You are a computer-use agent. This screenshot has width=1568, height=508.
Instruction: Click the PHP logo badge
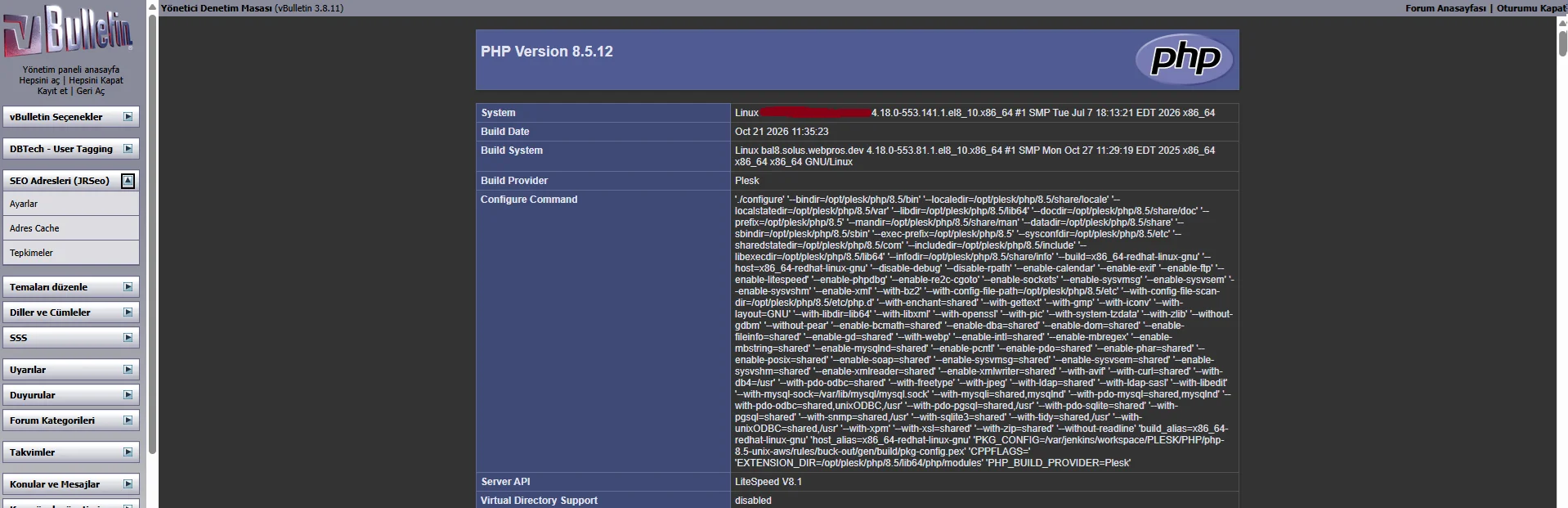[1185, 59]
